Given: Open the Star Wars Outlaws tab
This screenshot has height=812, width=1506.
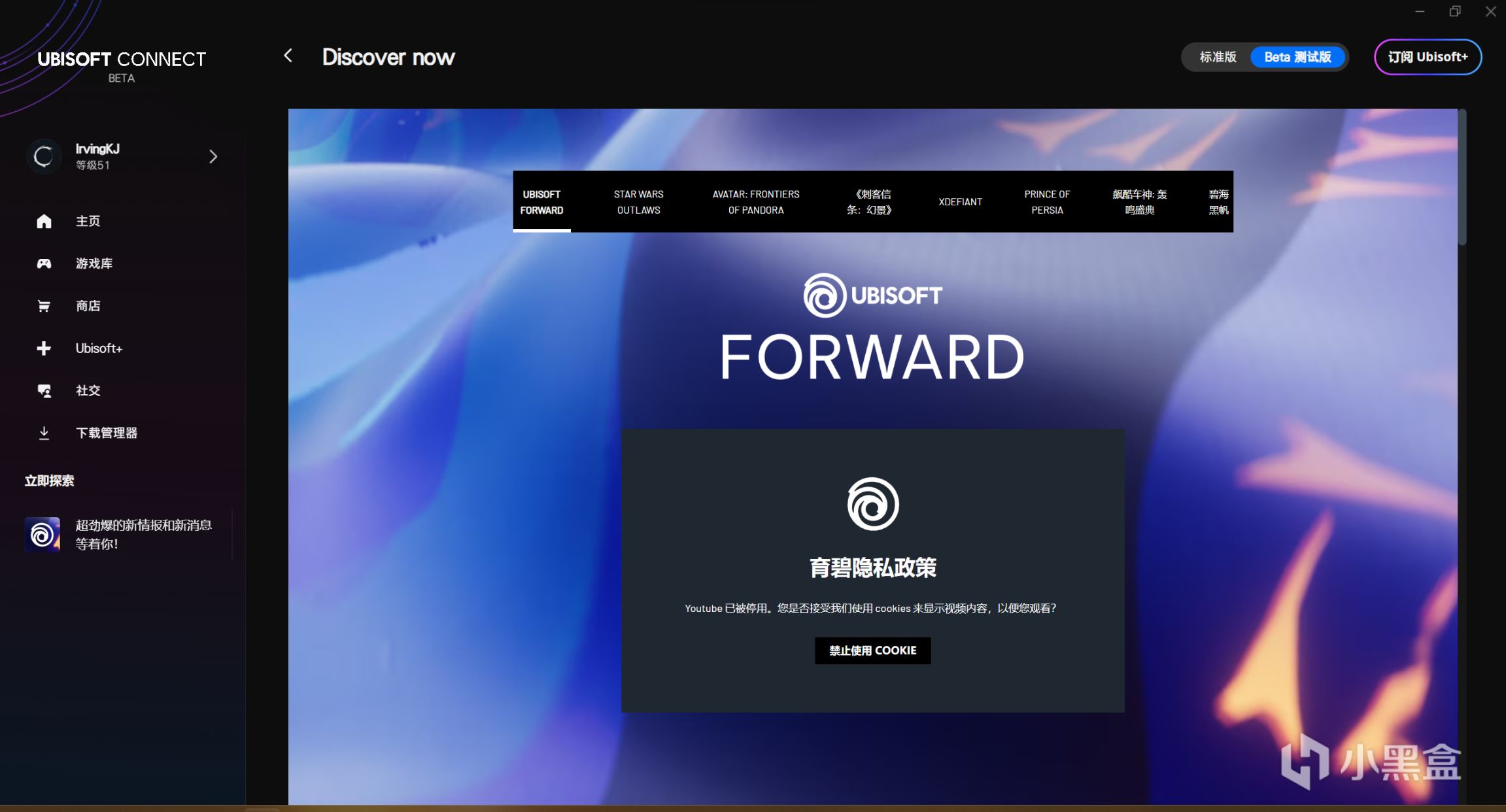Looking at the screenshot, I should pyautogui.click(x=638, y=202).
